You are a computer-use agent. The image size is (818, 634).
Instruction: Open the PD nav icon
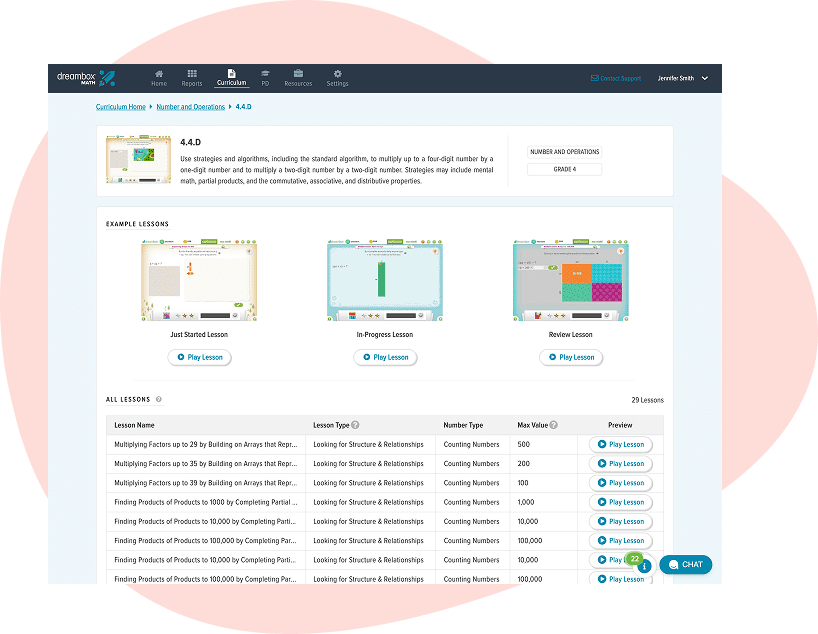pyautogui.click(x=265, y=77)
